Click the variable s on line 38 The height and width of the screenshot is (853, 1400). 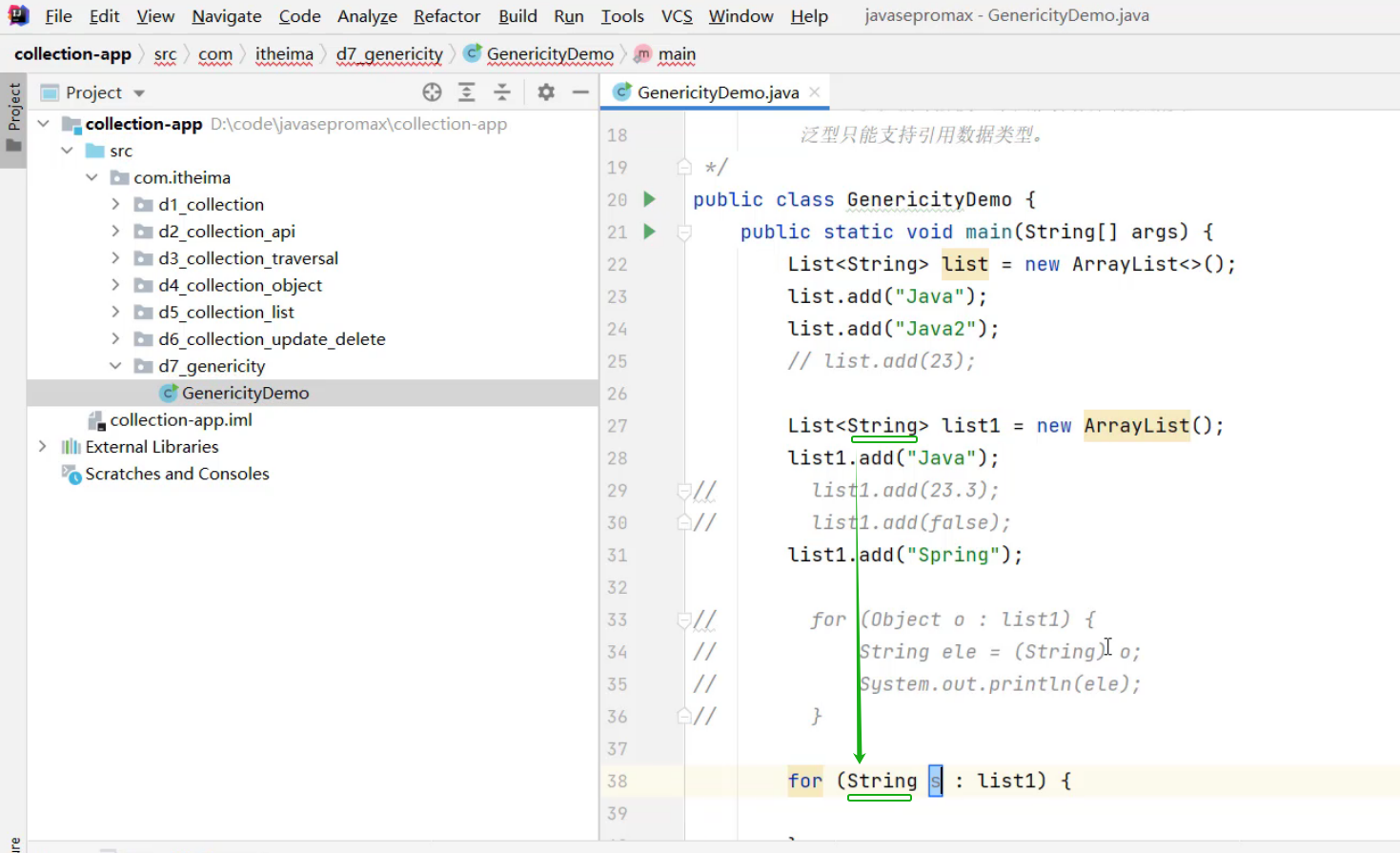936,782
